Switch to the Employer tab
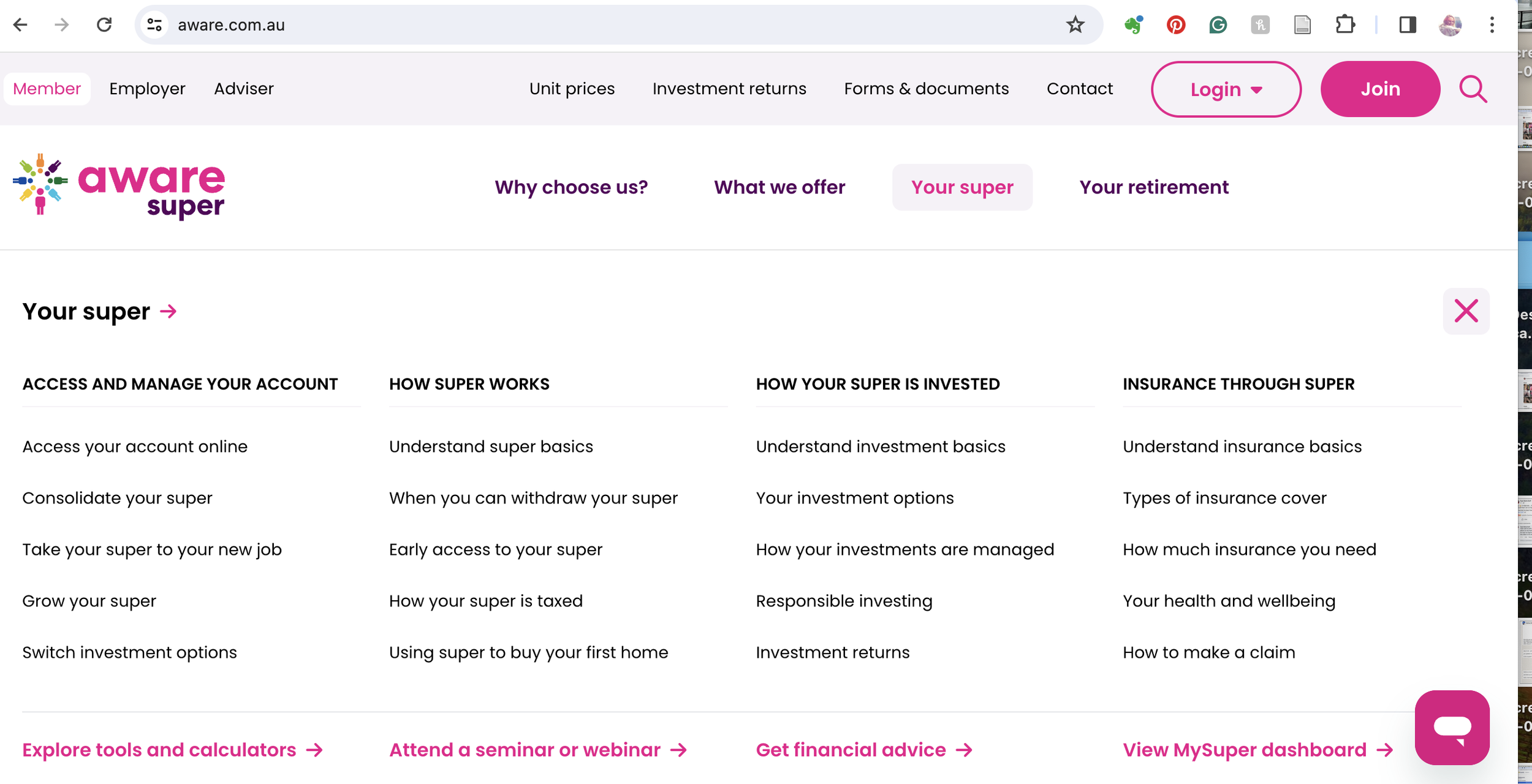 pyautogui.click(x=147, y=89)
